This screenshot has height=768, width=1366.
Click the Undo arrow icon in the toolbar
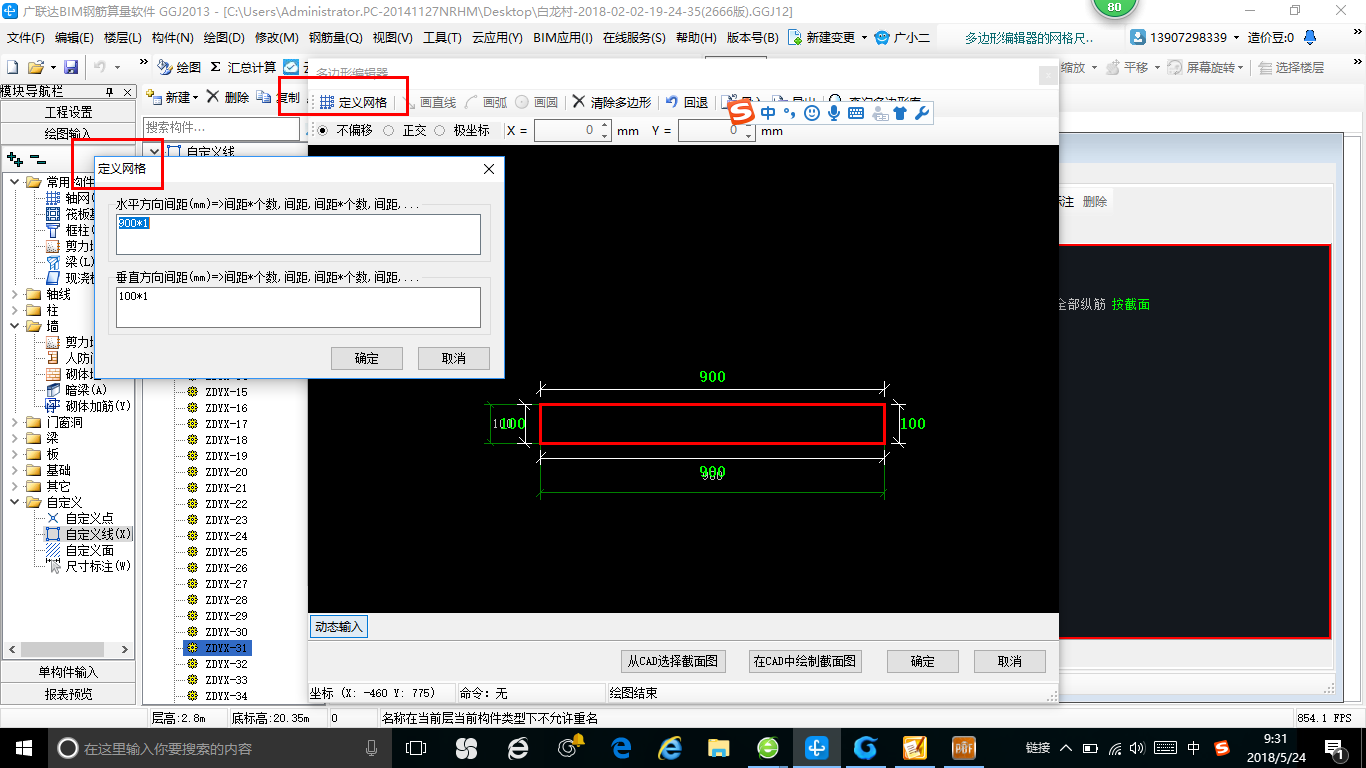[x=100, y=67]
